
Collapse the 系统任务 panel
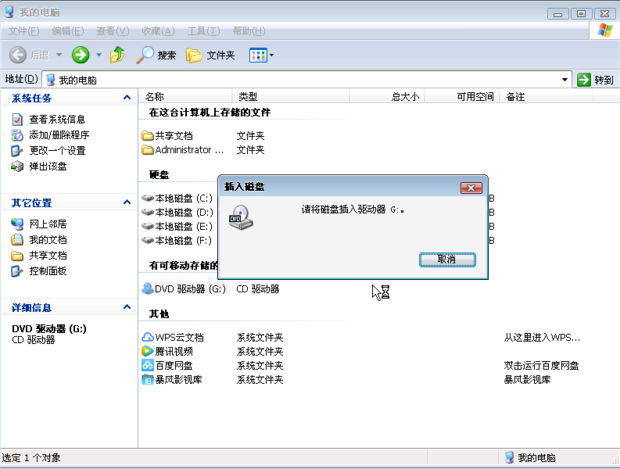click(127, 98)
